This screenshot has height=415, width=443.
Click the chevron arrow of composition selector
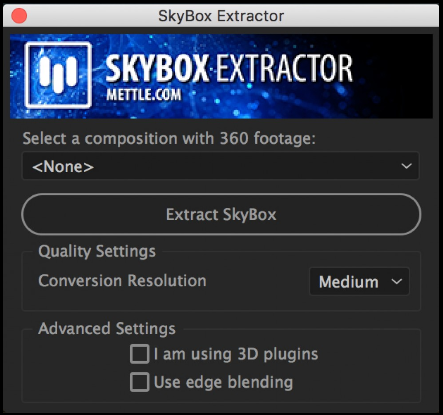(406, 166)
